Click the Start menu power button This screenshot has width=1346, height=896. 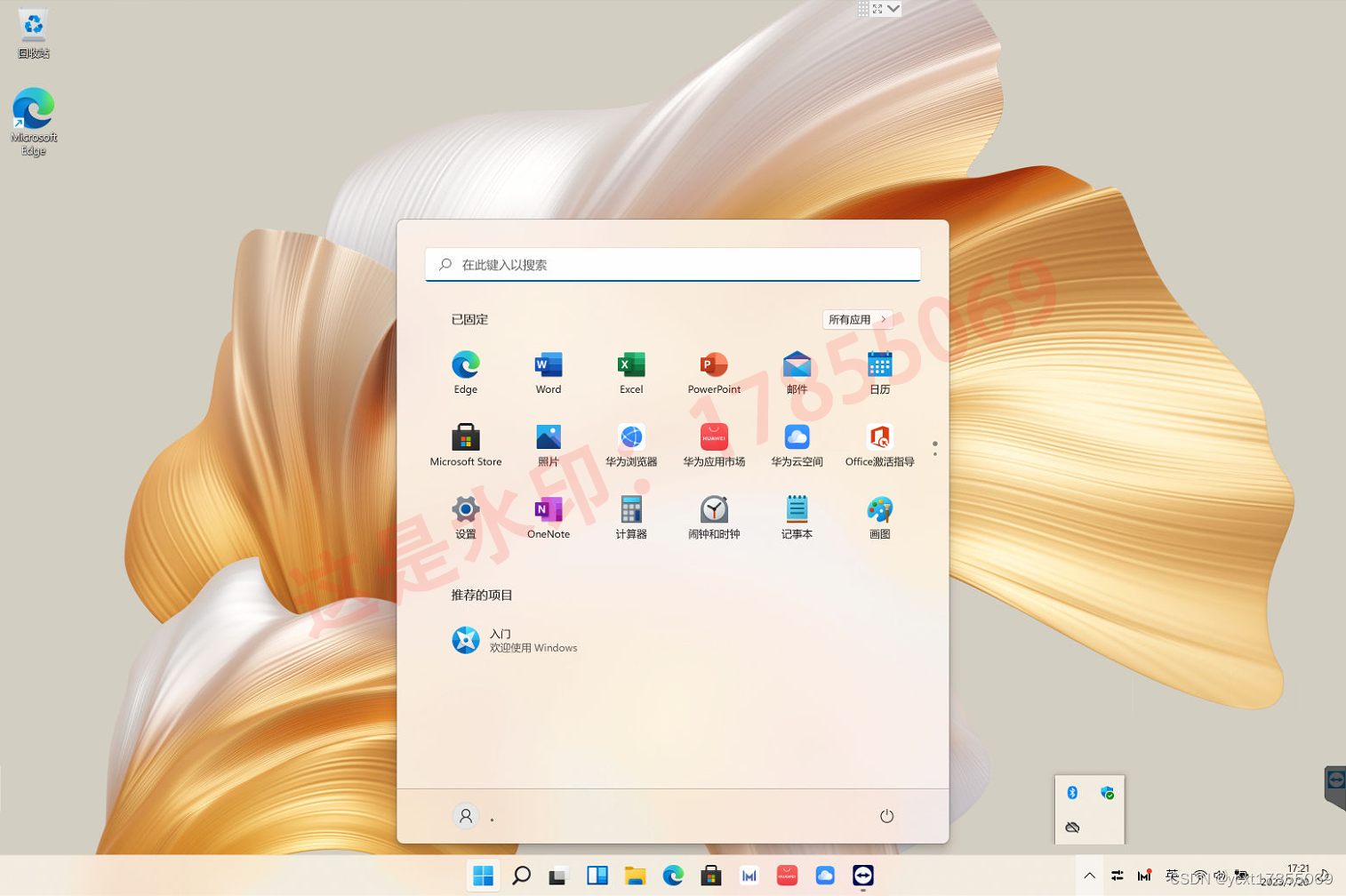[x=886, y=816]
